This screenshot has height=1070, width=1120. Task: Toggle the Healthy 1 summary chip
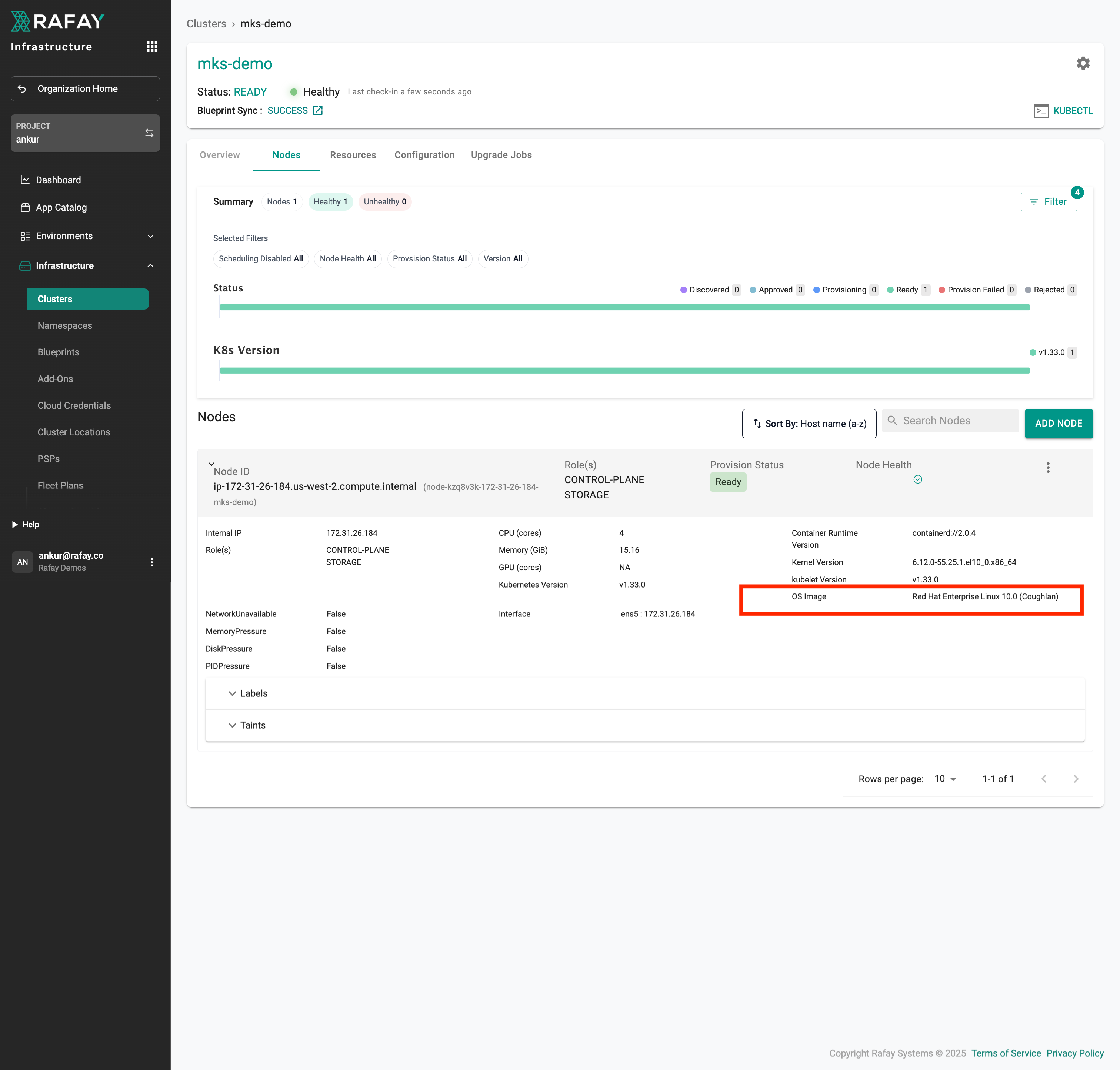330,202
